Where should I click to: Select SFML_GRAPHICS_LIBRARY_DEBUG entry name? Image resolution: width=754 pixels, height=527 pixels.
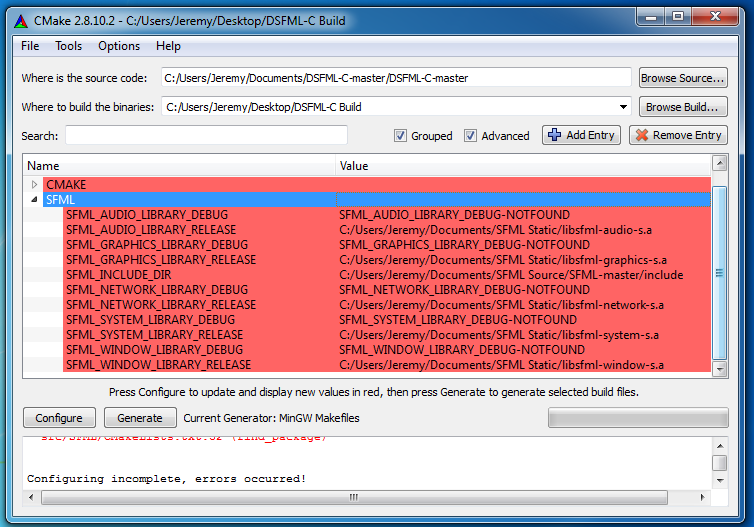[x=157, y=244]
